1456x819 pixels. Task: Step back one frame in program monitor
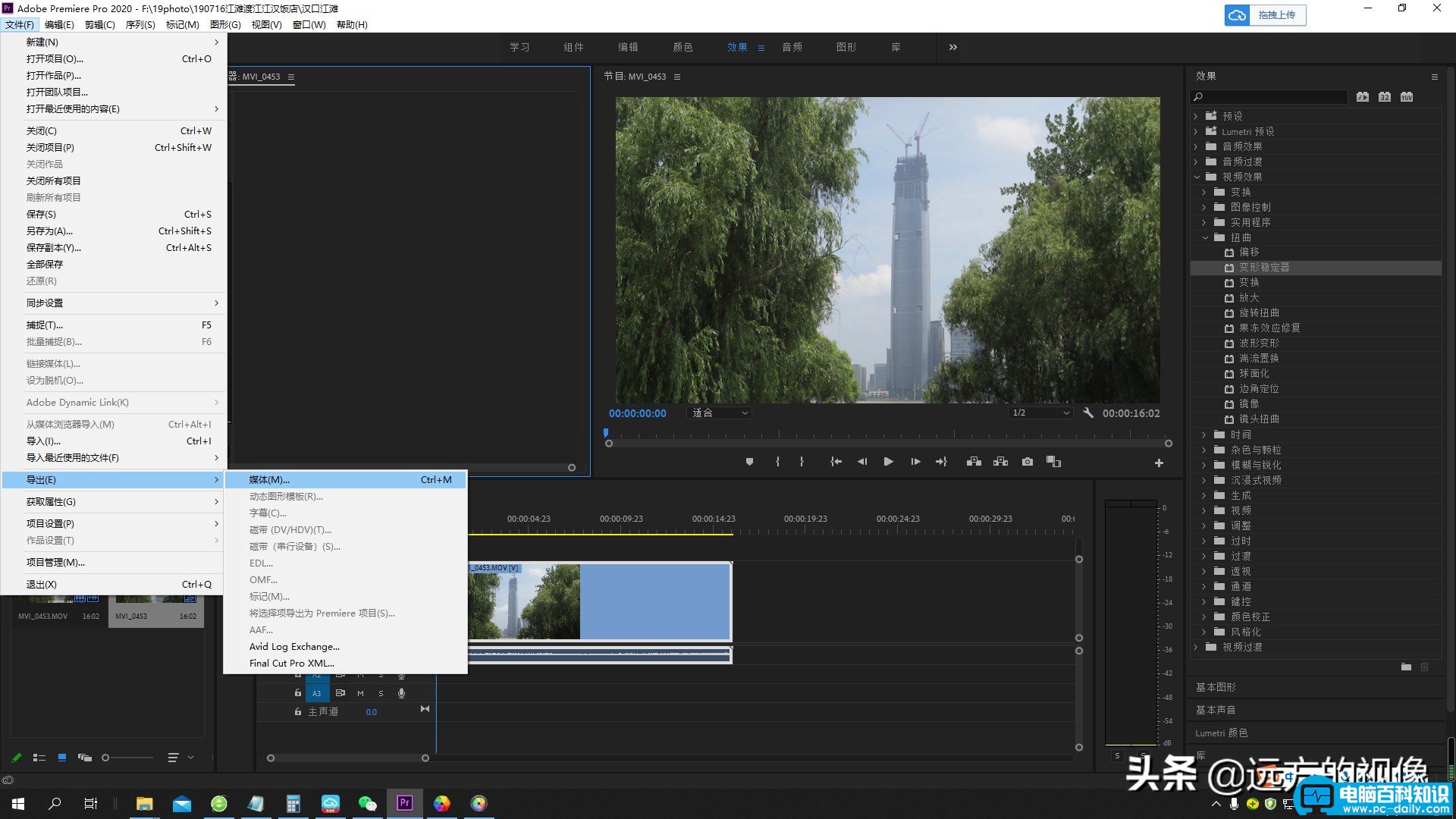tap(862, 462)
